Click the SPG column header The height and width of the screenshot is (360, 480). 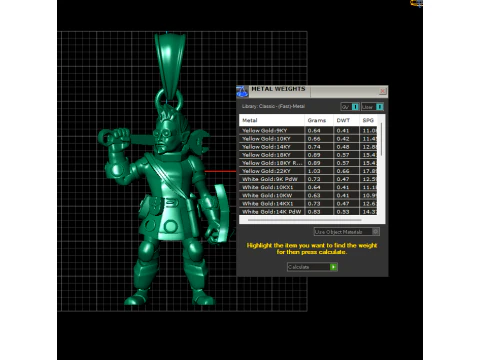coord(368,120)
